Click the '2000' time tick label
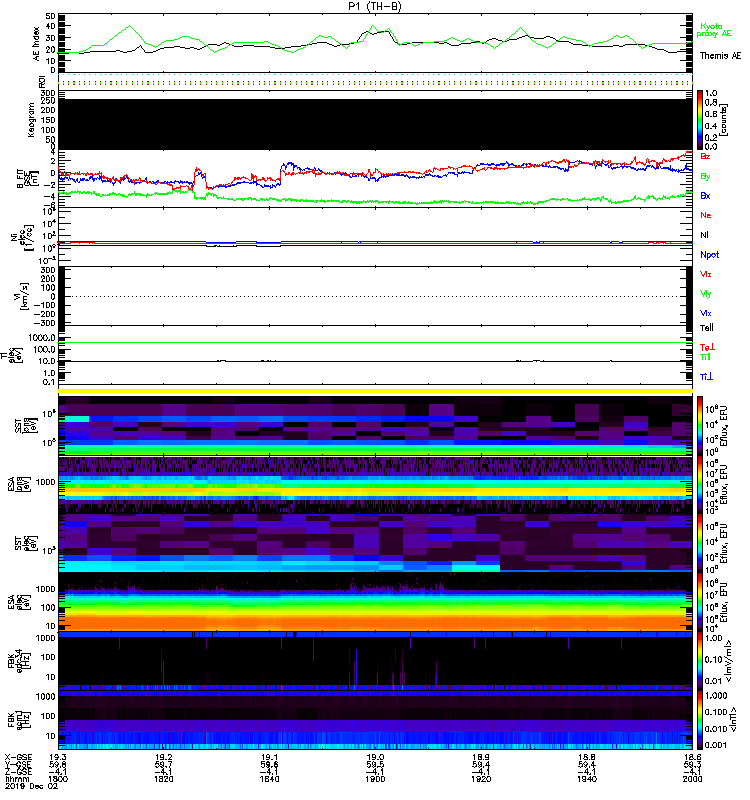 (692, 779)
